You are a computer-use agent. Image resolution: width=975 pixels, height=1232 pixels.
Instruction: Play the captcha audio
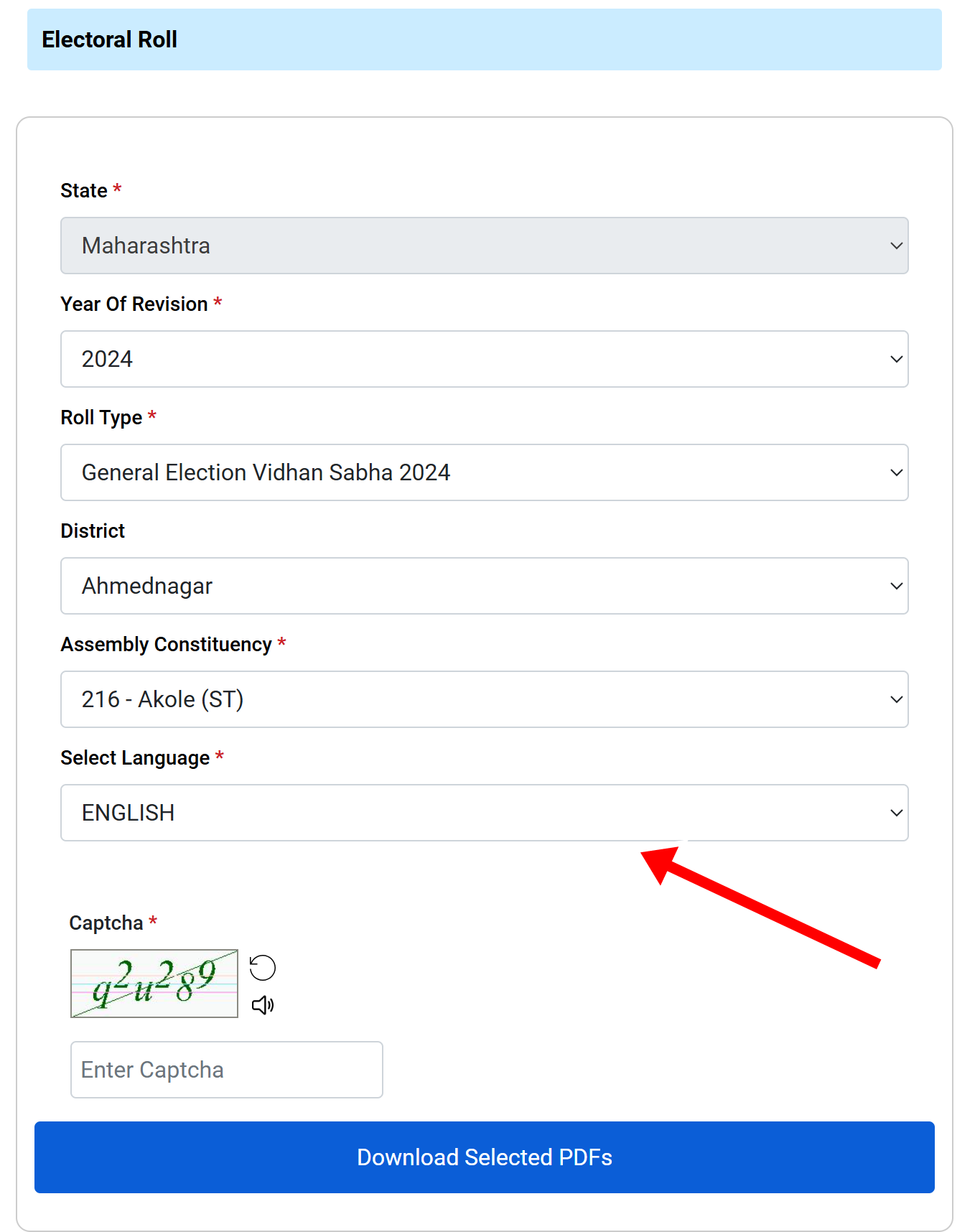(263, 1005)
